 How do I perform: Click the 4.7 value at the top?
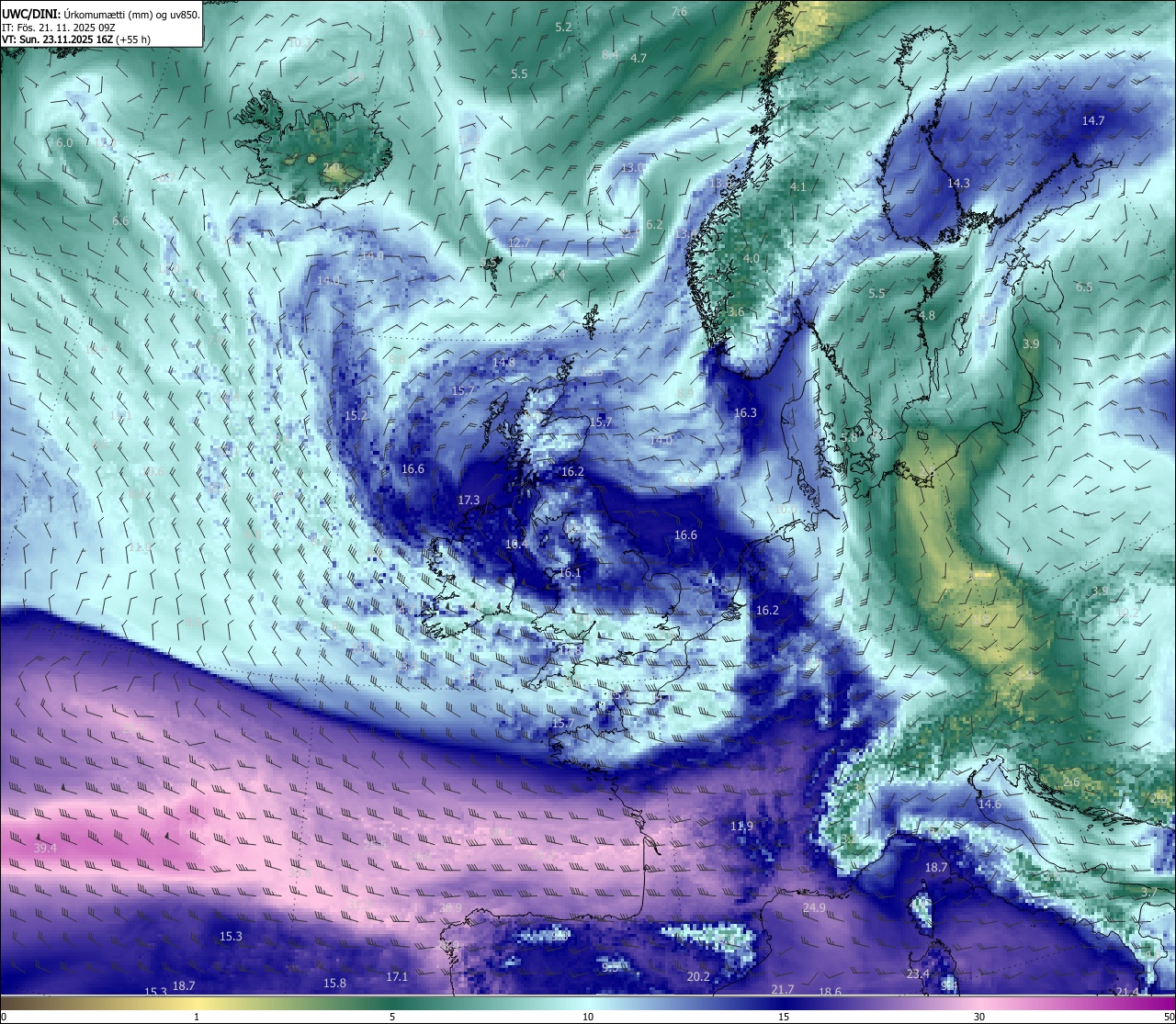click(639, 58)
